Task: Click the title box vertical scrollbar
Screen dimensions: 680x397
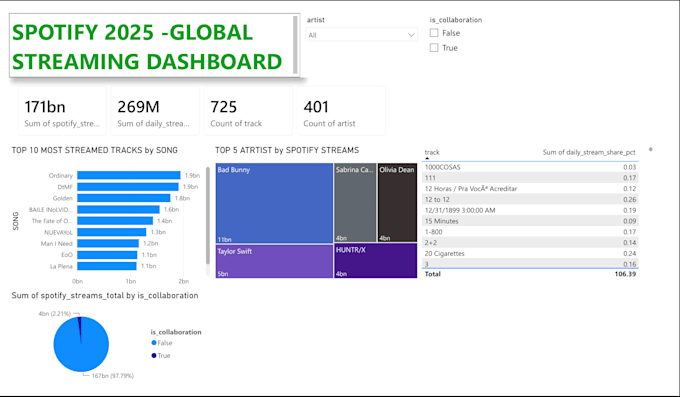Action: [295, 45]
